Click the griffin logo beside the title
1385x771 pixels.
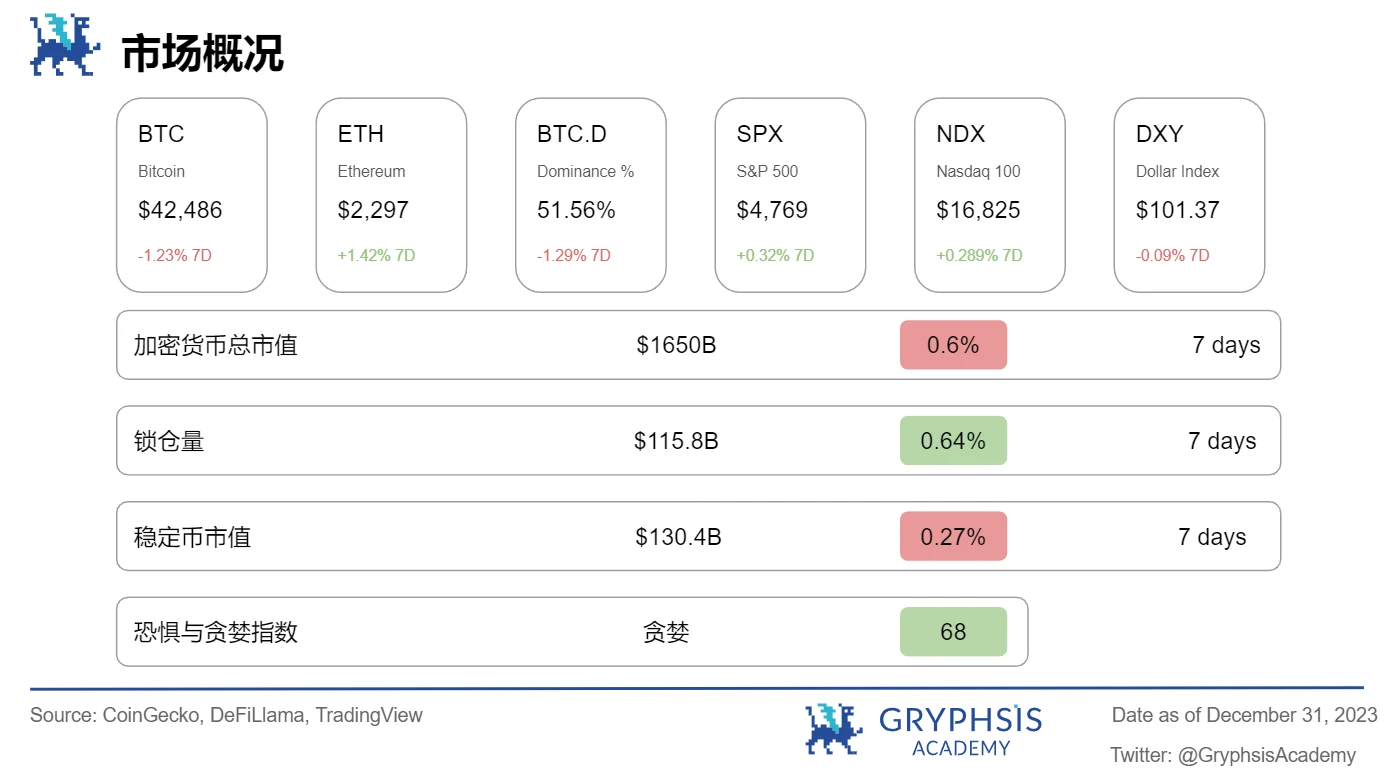[66, 45]
